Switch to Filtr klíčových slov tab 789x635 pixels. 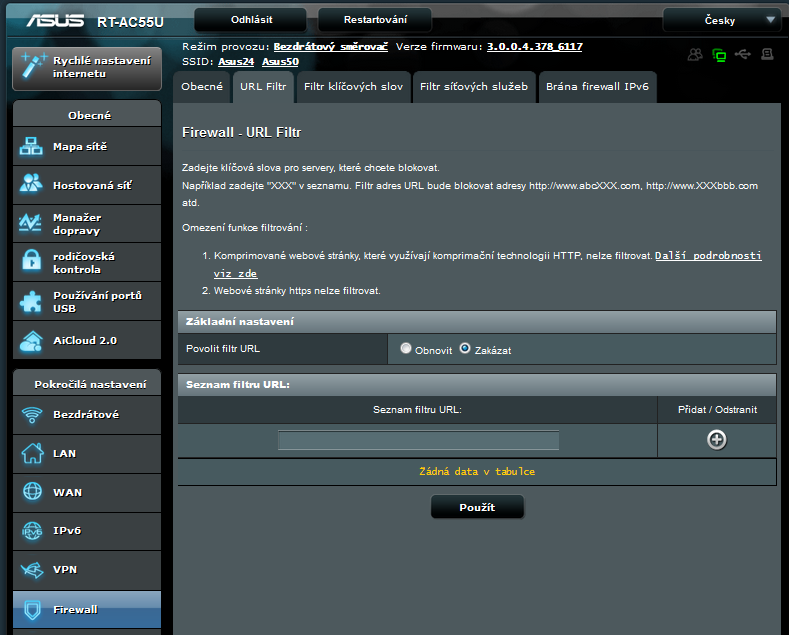[353, 87]
